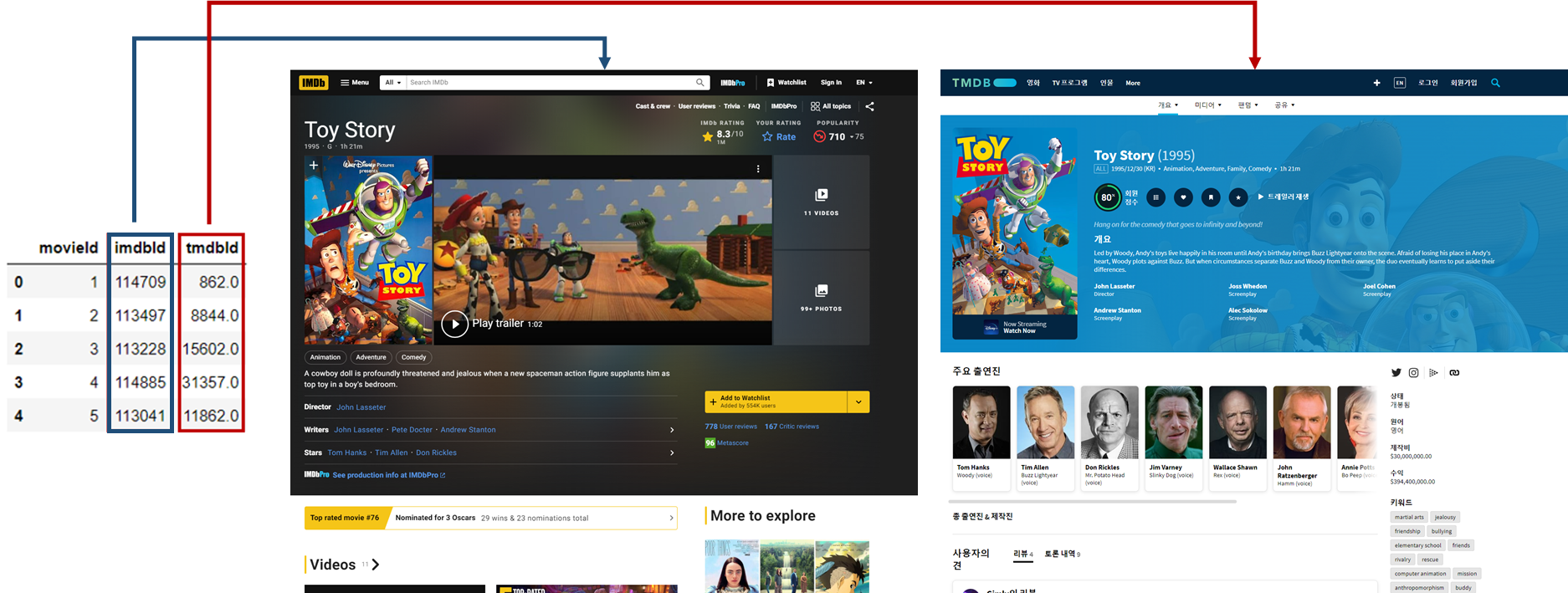The width and height of the screenshot is (1568, 593).
Task: Click the Comedy genre chip
Action: (x=413, y=357)
